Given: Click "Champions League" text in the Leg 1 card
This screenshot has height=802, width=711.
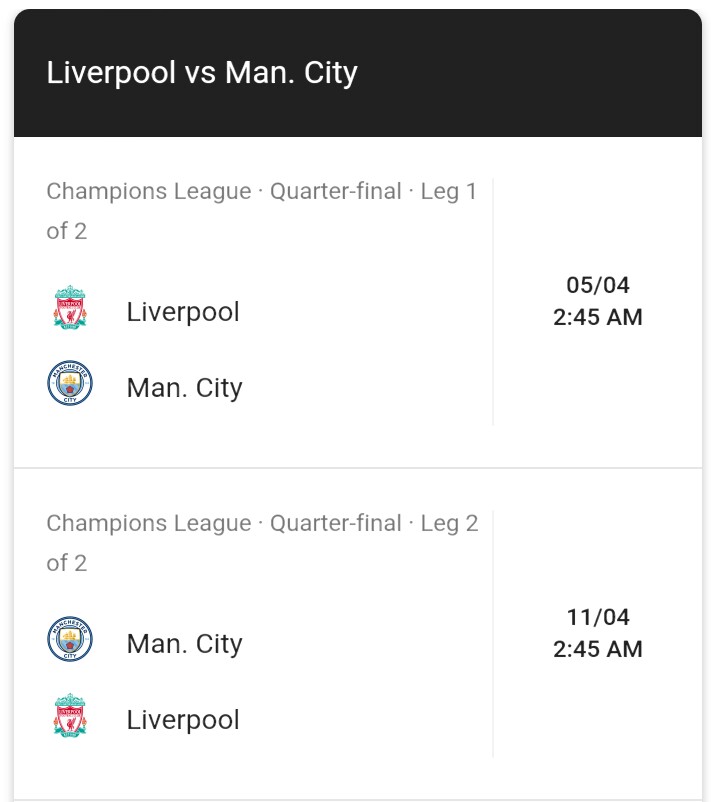Looking at the screenshot, I should click(x=149, y=191).
